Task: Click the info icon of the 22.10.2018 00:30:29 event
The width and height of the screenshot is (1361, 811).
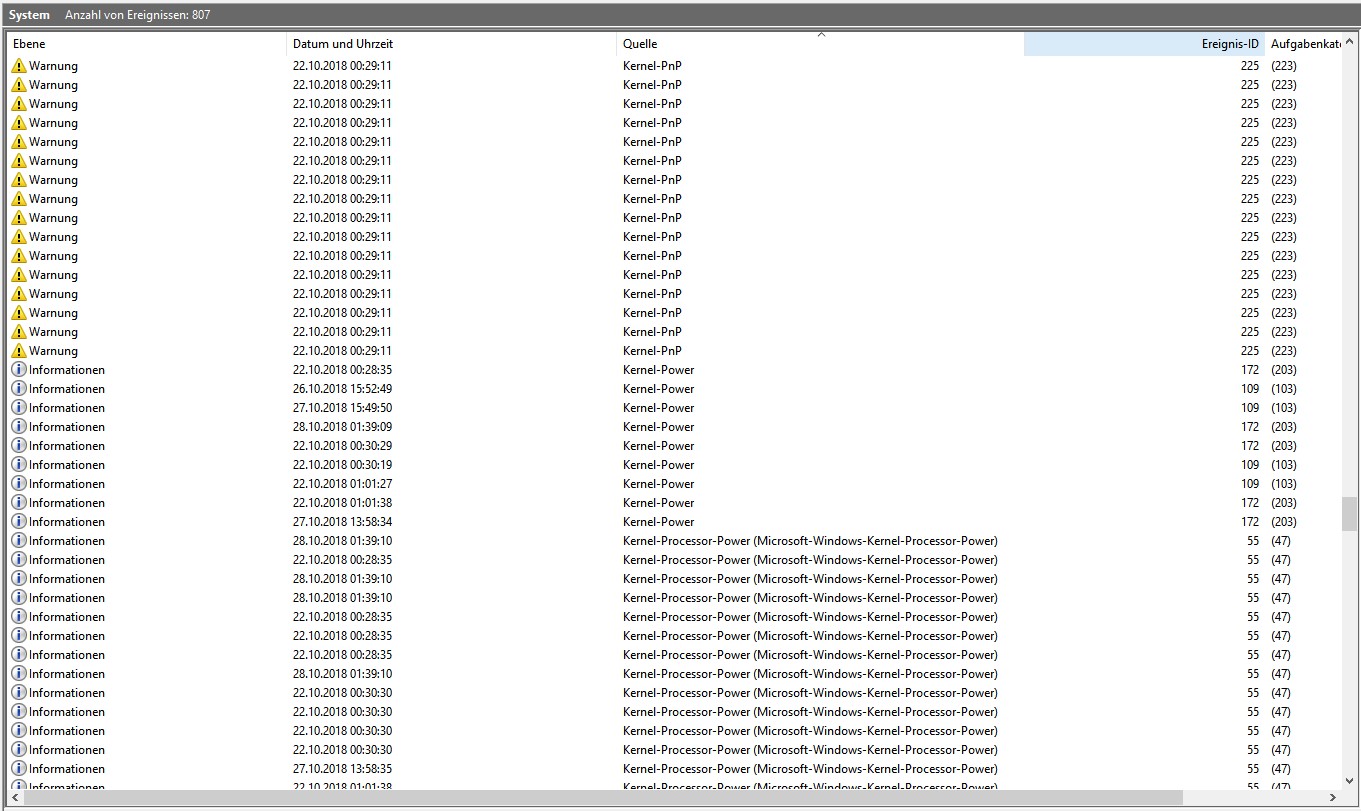Action: coord(19,446)
